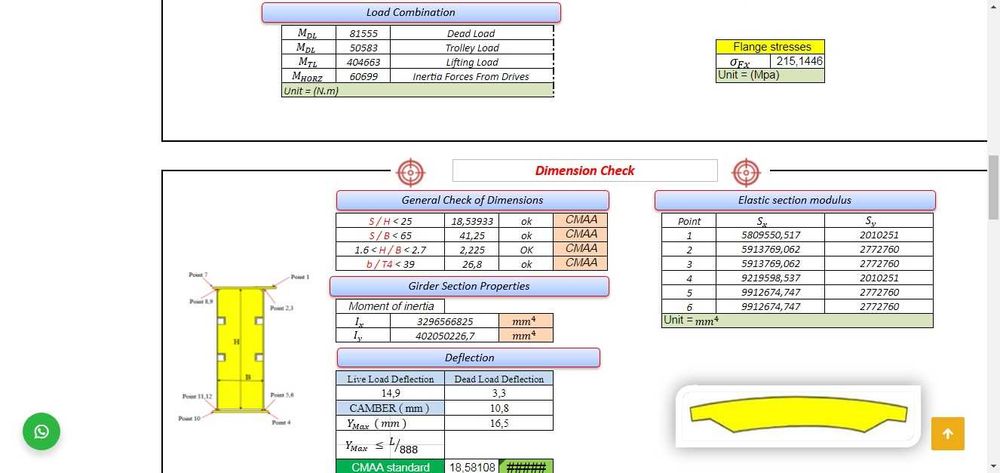Click the Inertia Forces From Drives cell
Screen dimensions: 1000x473
pyautogui.click(x=471, y=76)
